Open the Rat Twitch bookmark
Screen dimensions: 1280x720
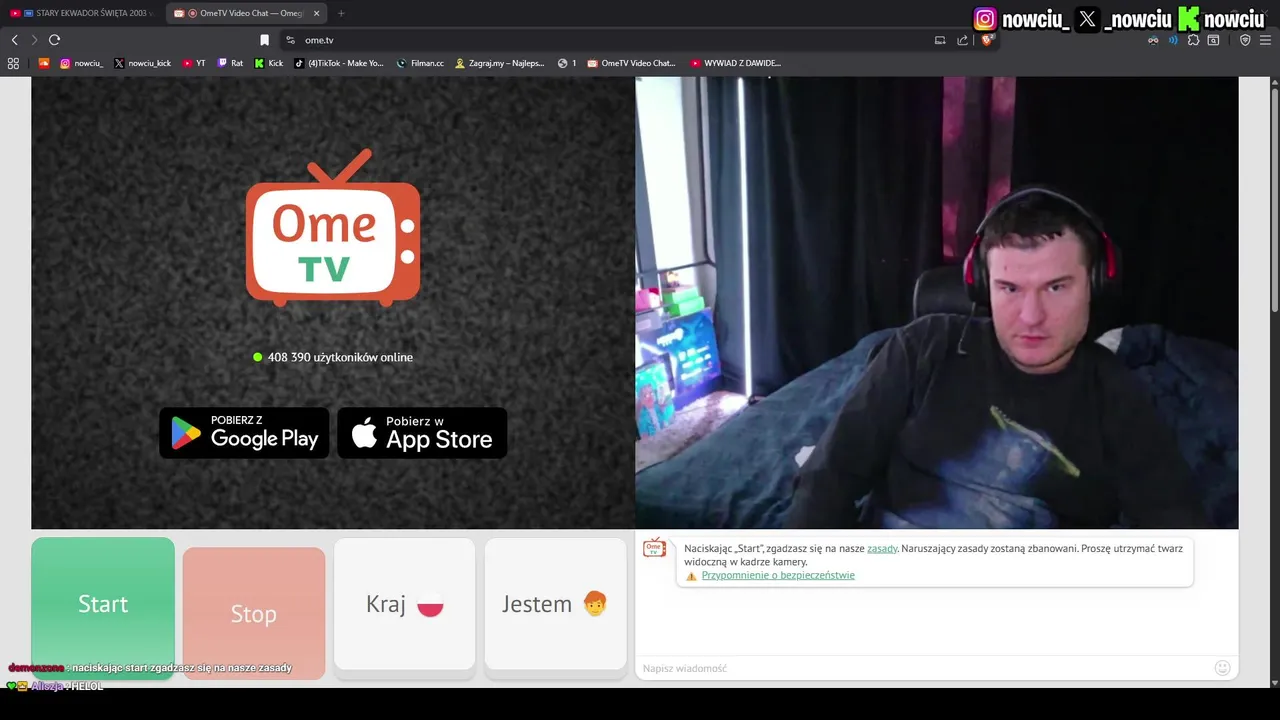[230, 63]
